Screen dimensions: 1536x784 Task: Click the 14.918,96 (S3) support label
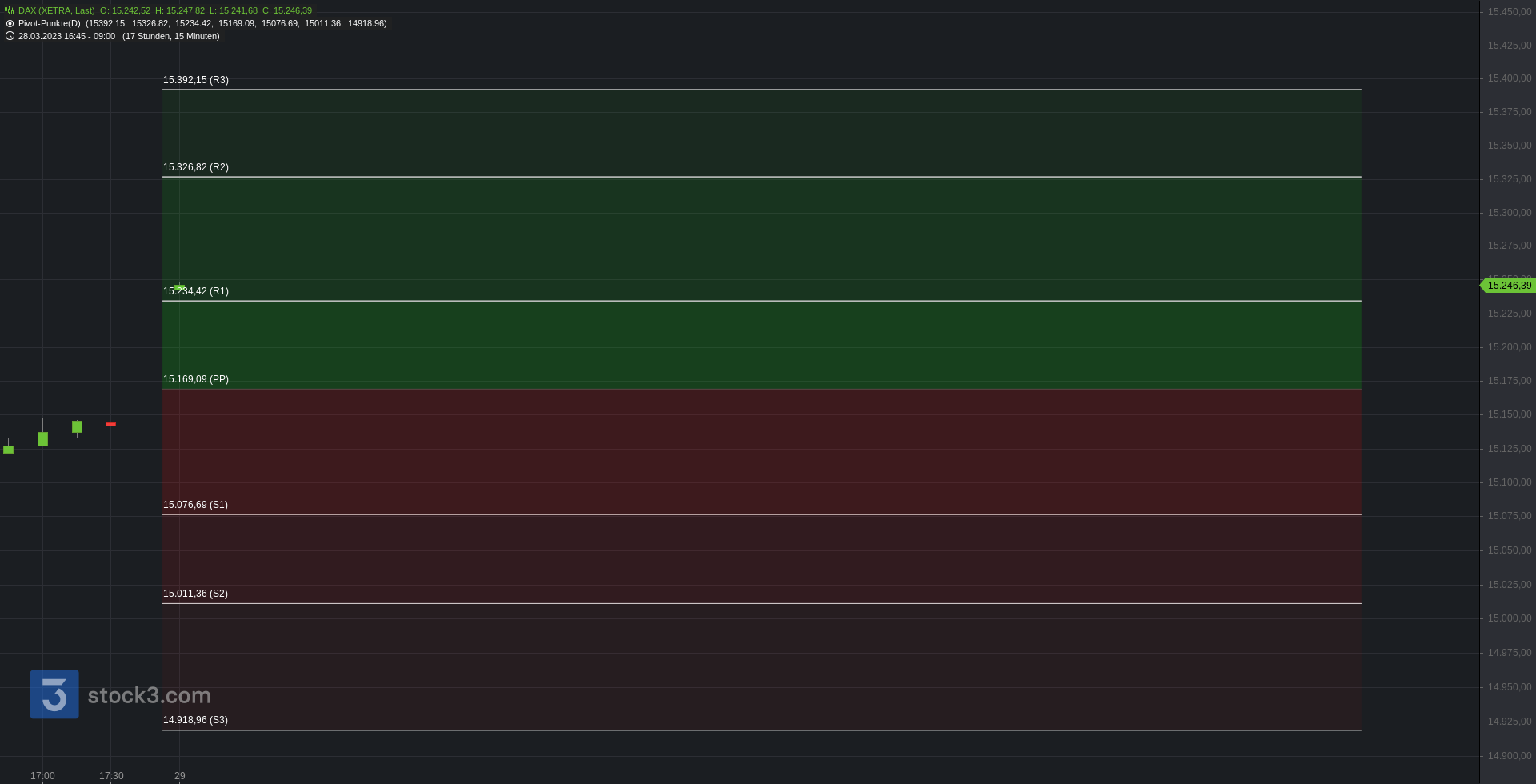pos(195,720)
